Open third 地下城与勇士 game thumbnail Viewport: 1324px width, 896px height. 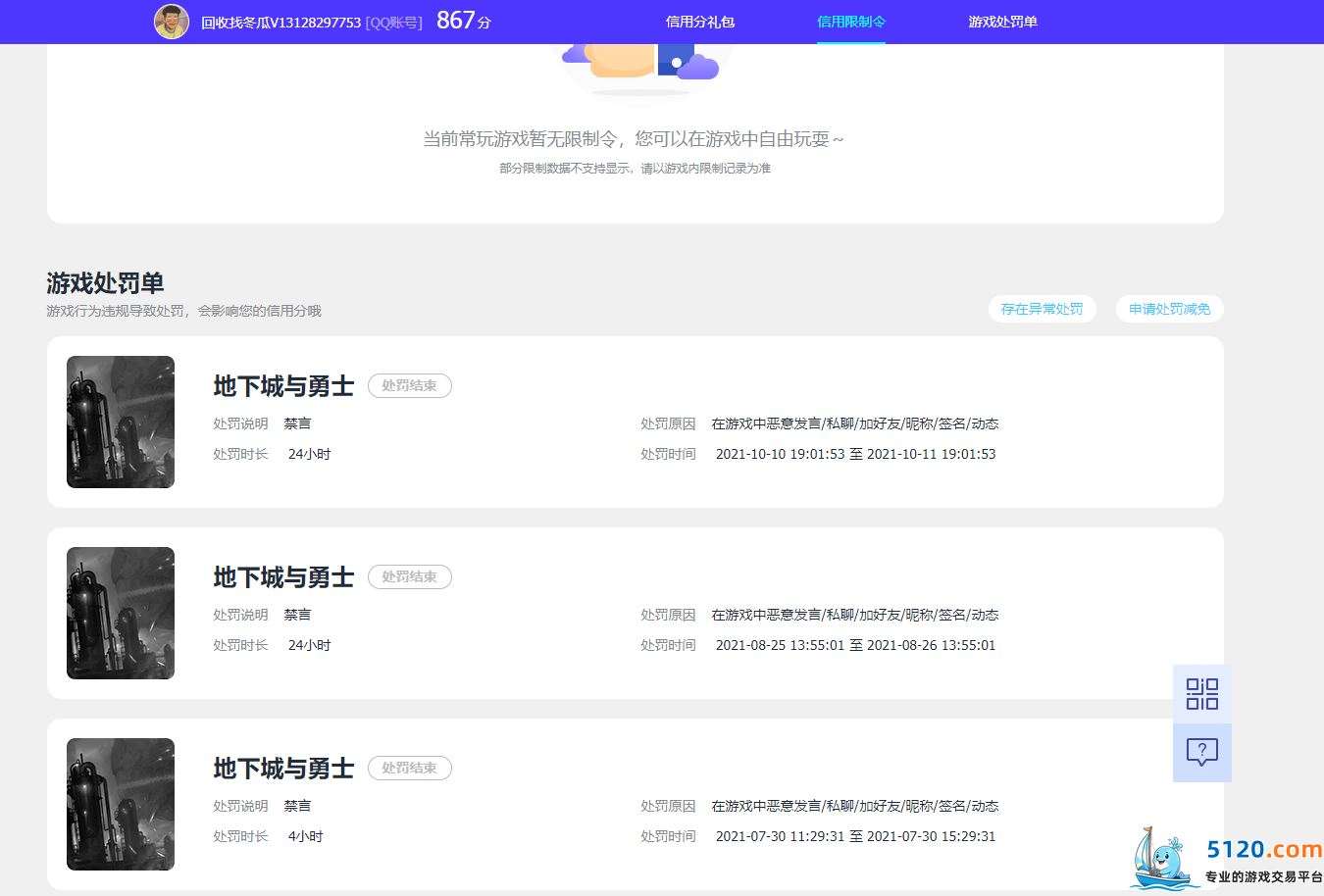[x=121, y=804]
